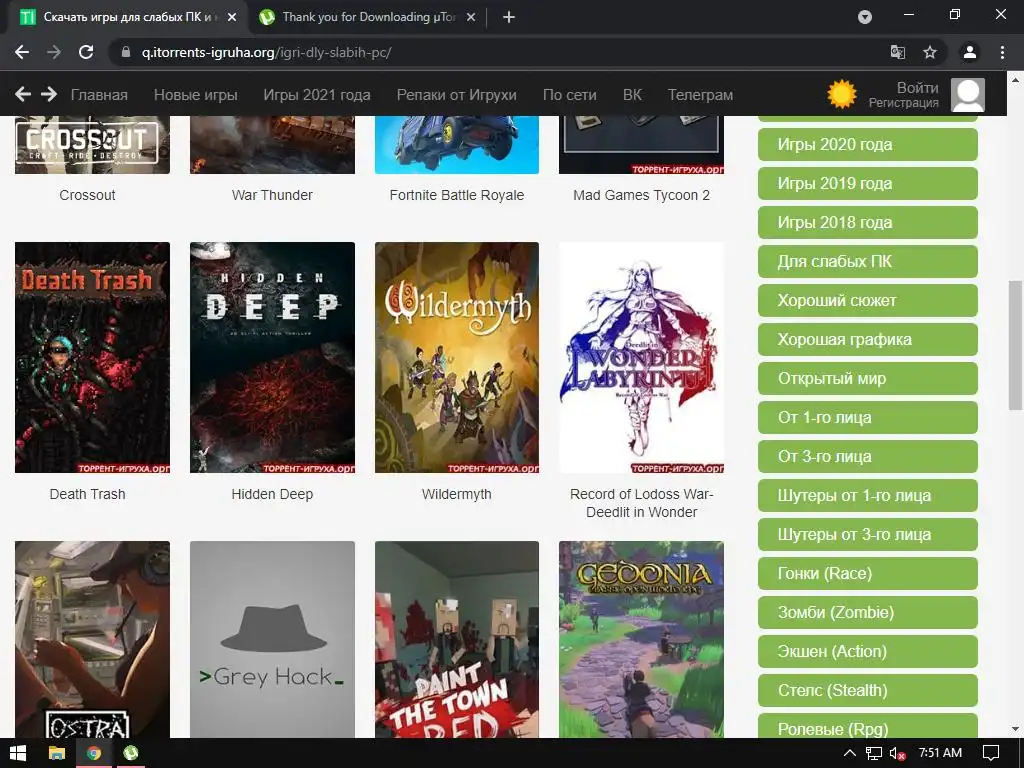
Task: Click ВК menu link
Action: click(x=632, y=95)
